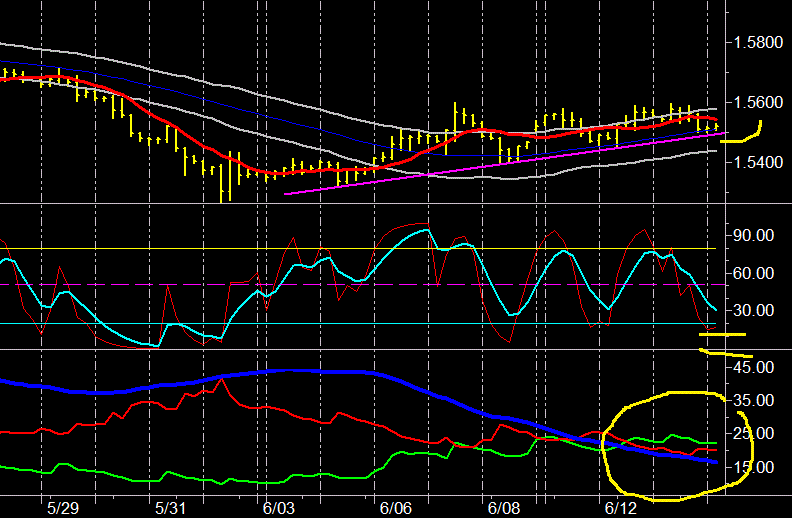The image size is (792, 518).
Task: Click the 30.00 stochastic axis label
Action: point(754,310)
